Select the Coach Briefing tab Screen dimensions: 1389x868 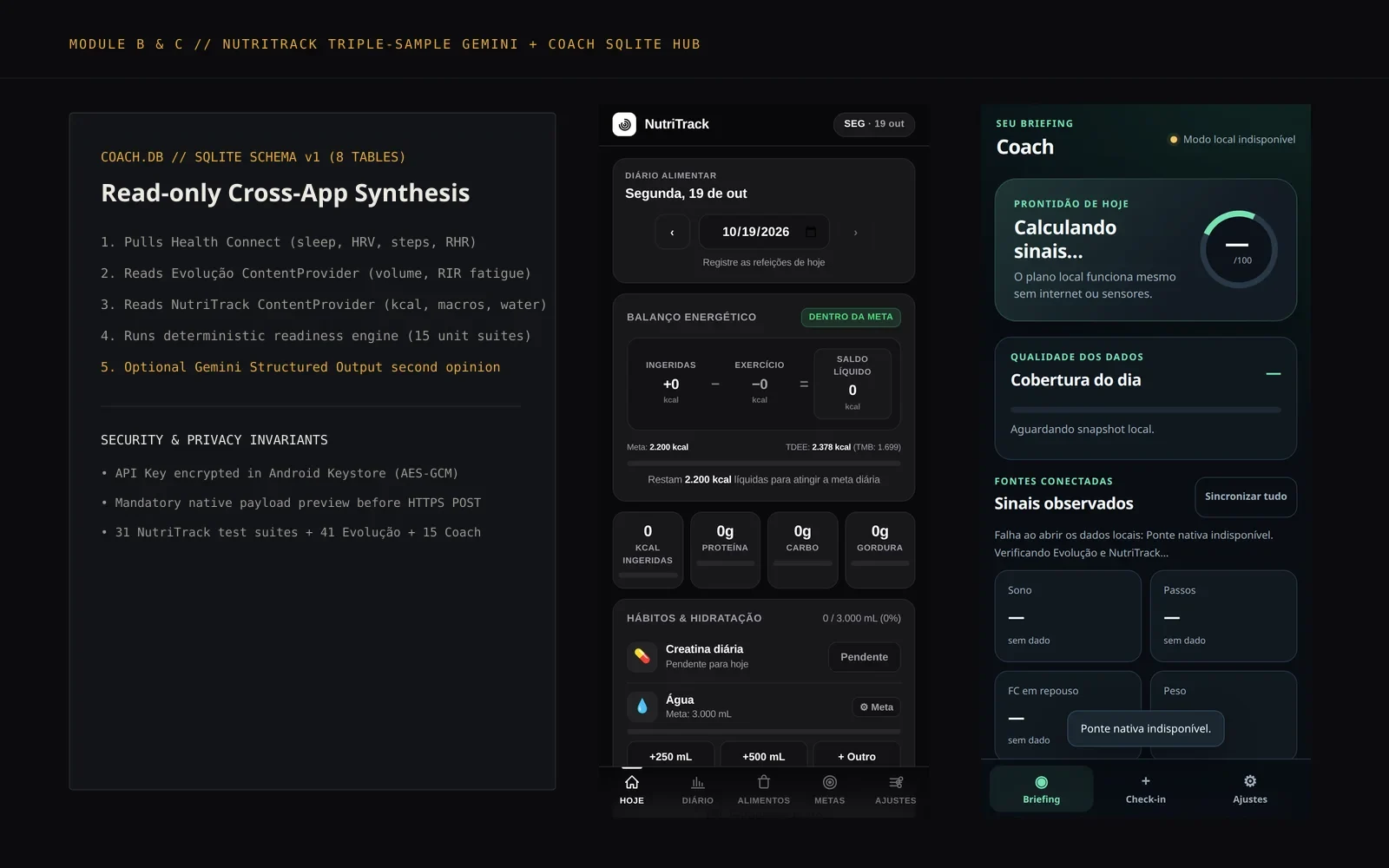click(1042, 789)
